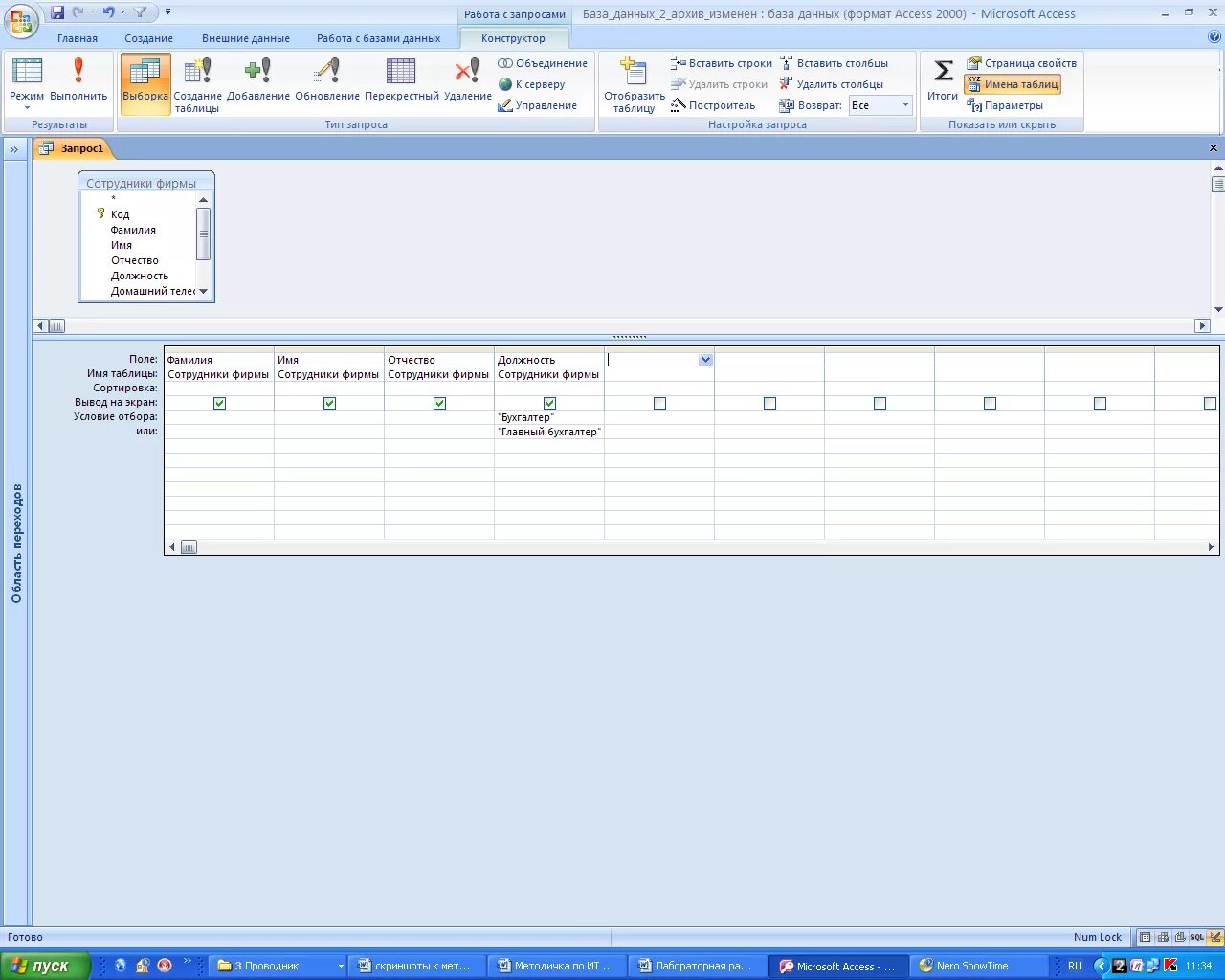Open the Создание ribbon tab
The height and width of the screenshot is (980, 1225).
(148, 38)
